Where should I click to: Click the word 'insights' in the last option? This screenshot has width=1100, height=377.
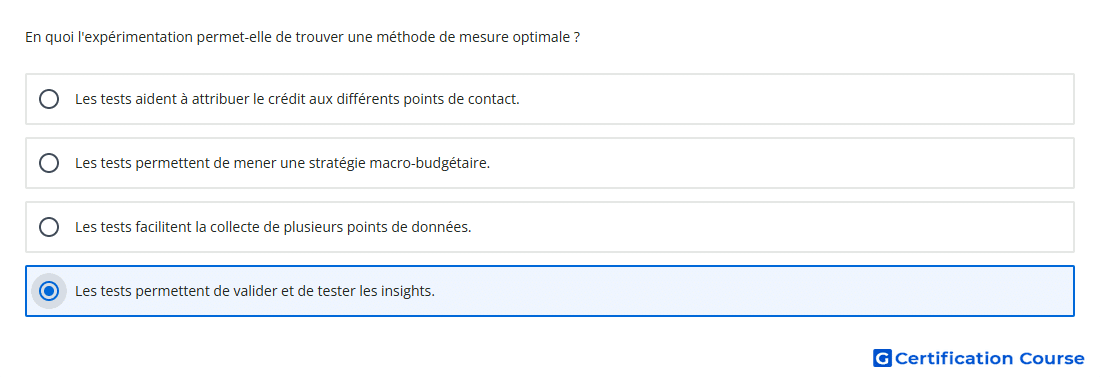[410, 291]
